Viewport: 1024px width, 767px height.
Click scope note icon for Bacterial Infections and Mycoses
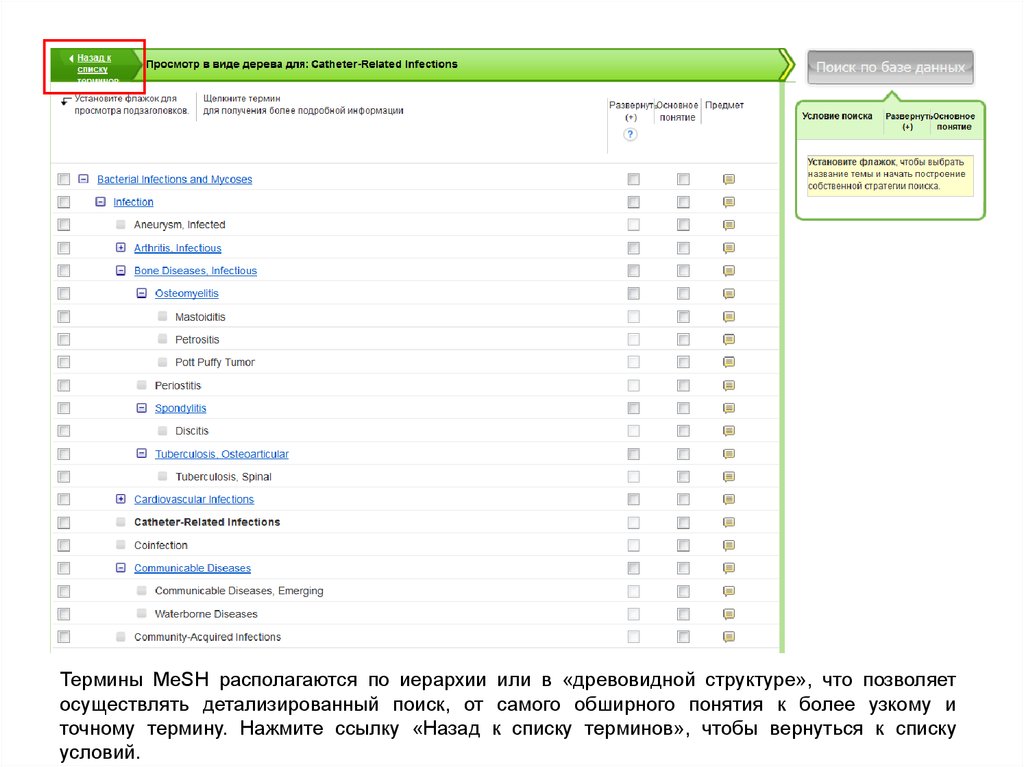coord(729,180)
